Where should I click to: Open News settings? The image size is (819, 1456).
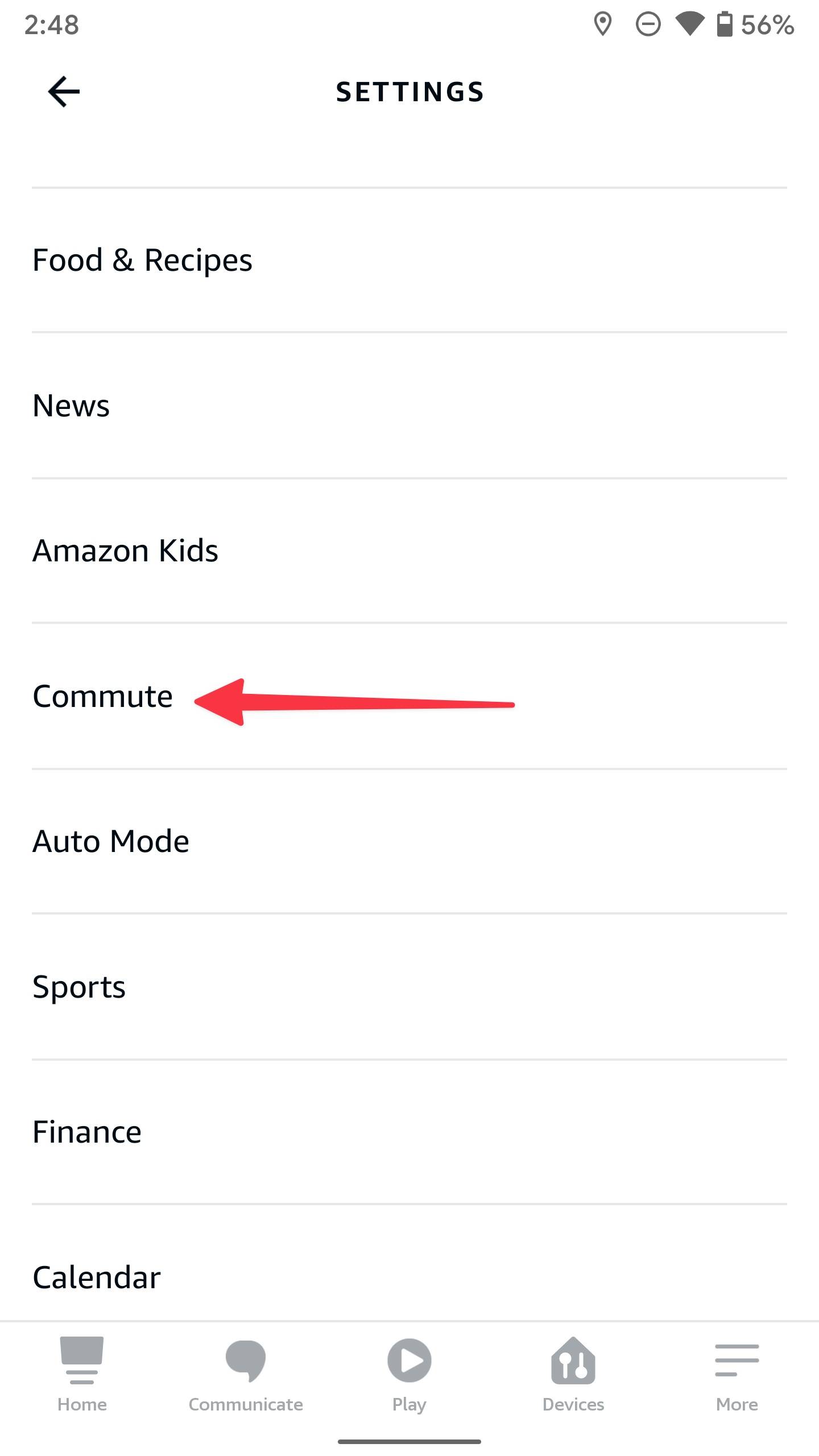[71, 406]
